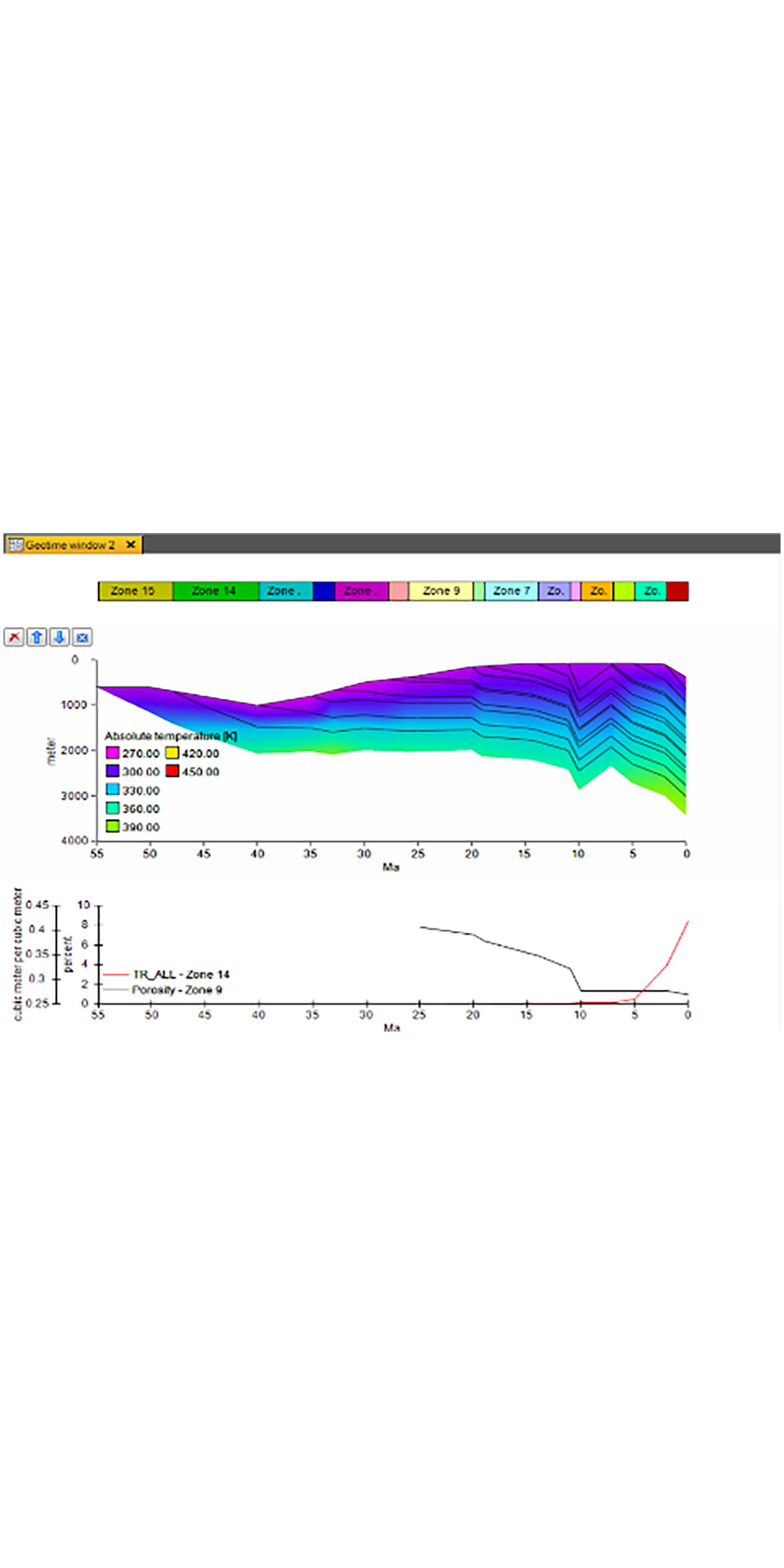Click the Geotime window 2 tab icon
The width and height of the screenshot is (784, 1568).
(x=15, y=545)
